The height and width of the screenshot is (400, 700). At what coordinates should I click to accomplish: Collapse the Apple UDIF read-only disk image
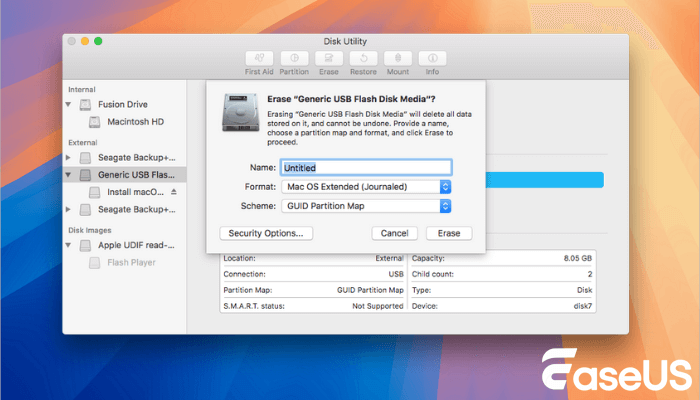pyautogui.click(x=69, y=245)
